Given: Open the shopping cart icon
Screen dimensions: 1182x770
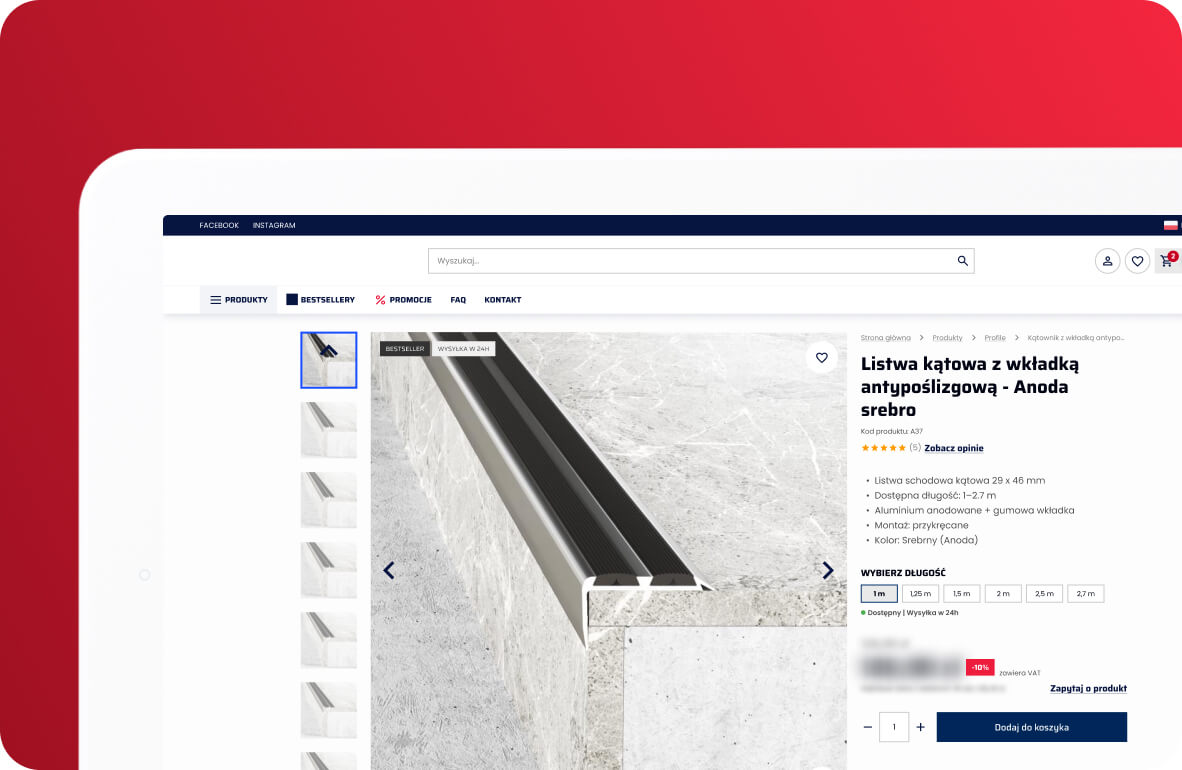Looking at the screenshot, I should 1168,261.
